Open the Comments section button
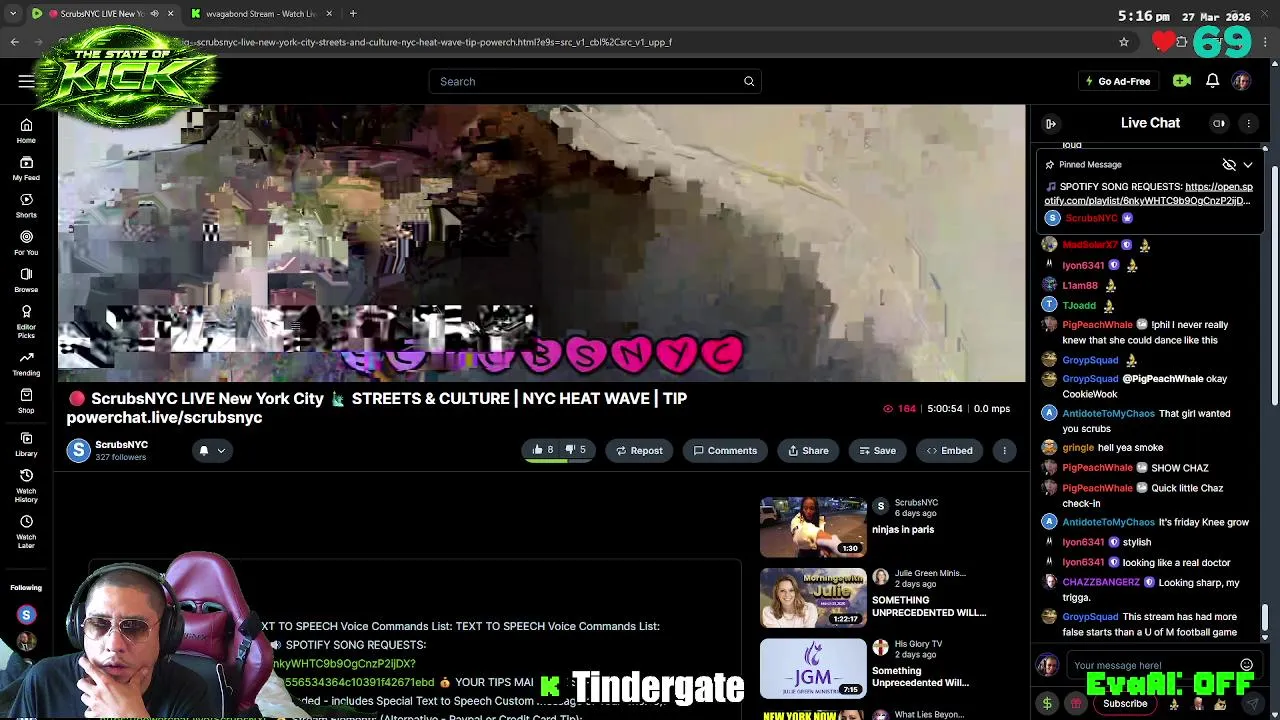The image size is (1280, 720). (x=725, y=451)
